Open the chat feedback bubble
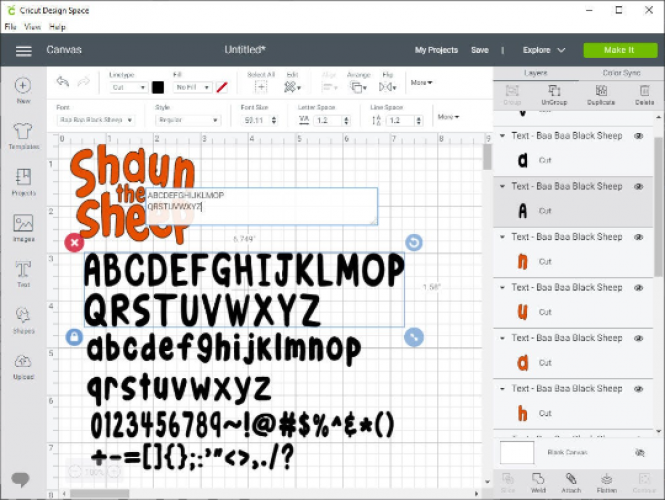Viewport: 665px width, 500px height. point(20,479)
